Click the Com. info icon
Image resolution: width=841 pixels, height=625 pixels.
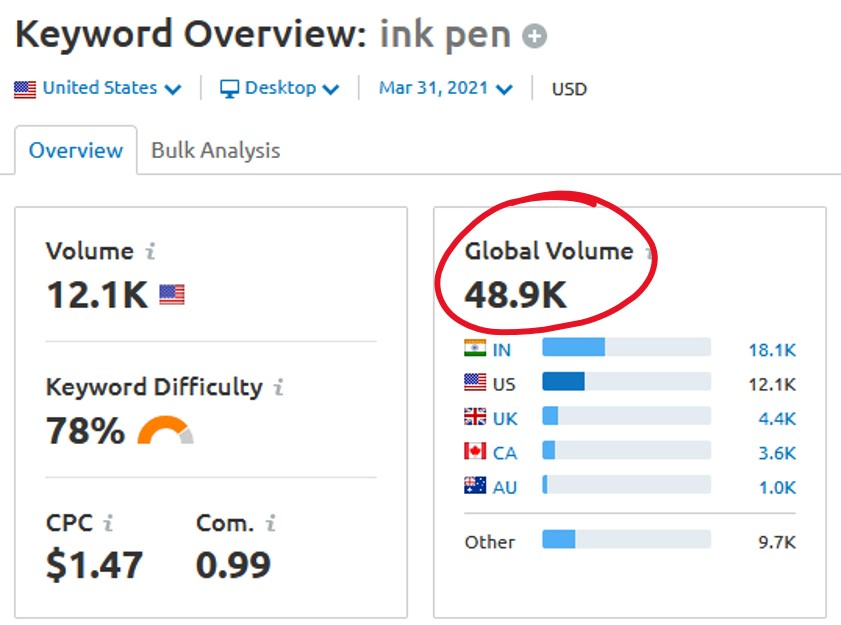(x=271, y=523)
